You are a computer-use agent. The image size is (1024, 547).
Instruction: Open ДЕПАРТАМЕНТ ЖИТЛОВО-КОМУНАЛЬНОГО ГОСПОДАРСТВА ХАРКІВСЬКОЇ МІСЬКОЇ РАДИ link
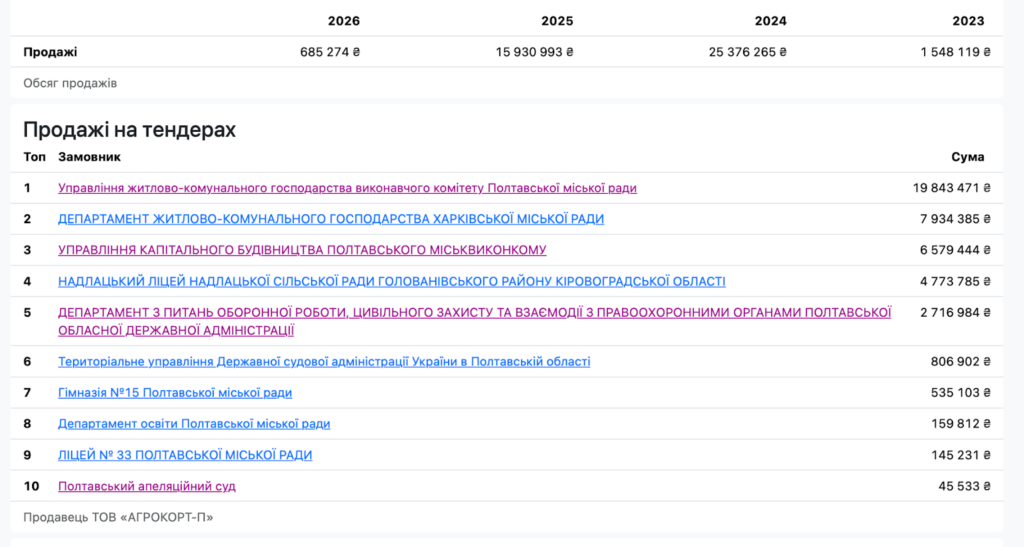pyautogui.click(x=331, y=219)
